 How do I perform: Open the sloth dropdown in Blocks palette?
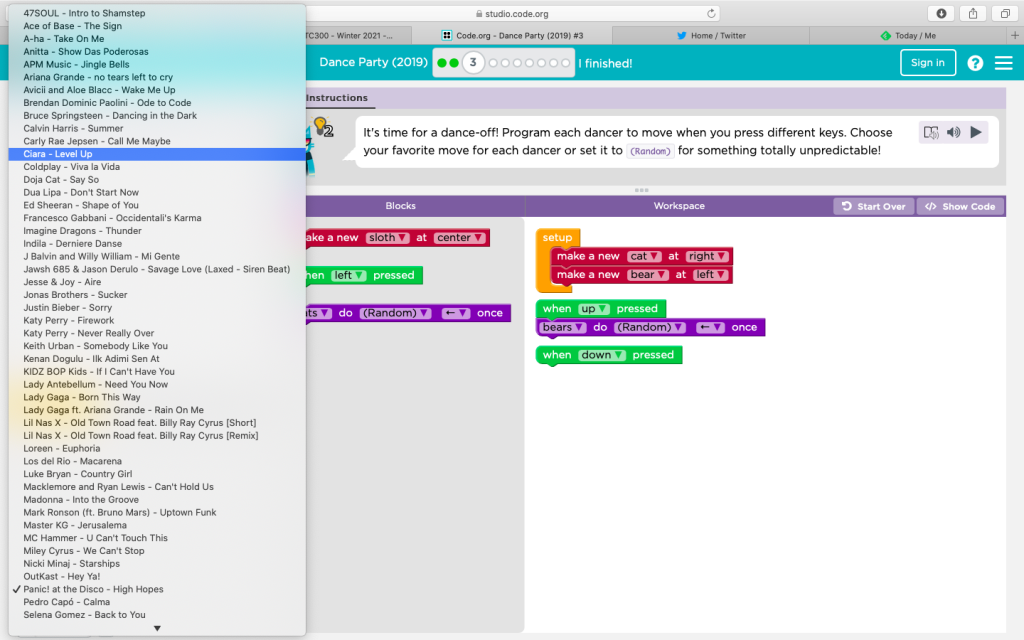(388, 238)
